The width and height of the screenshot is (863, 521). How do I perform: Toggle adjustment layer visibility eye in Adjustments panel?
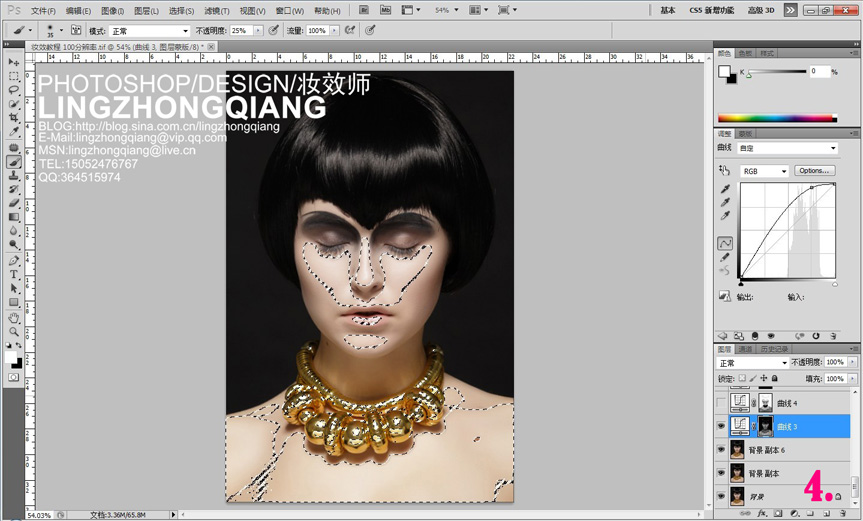coord(771,336)
